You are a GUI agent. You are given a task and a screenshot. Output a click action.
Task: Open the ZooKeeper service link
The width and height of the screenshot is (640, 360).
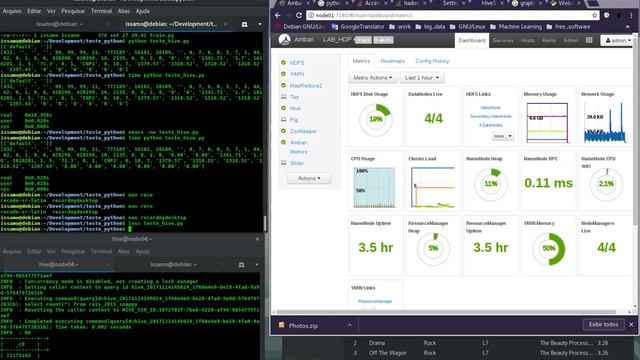point(303,131)
